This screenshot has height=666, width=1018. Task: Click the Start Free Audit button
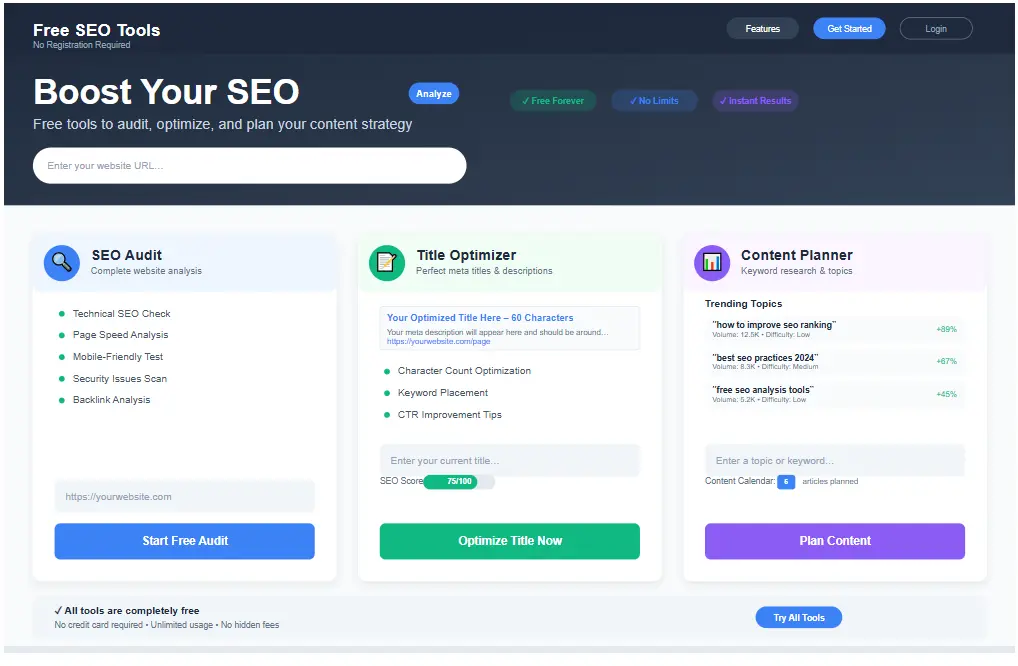(184, 541)
